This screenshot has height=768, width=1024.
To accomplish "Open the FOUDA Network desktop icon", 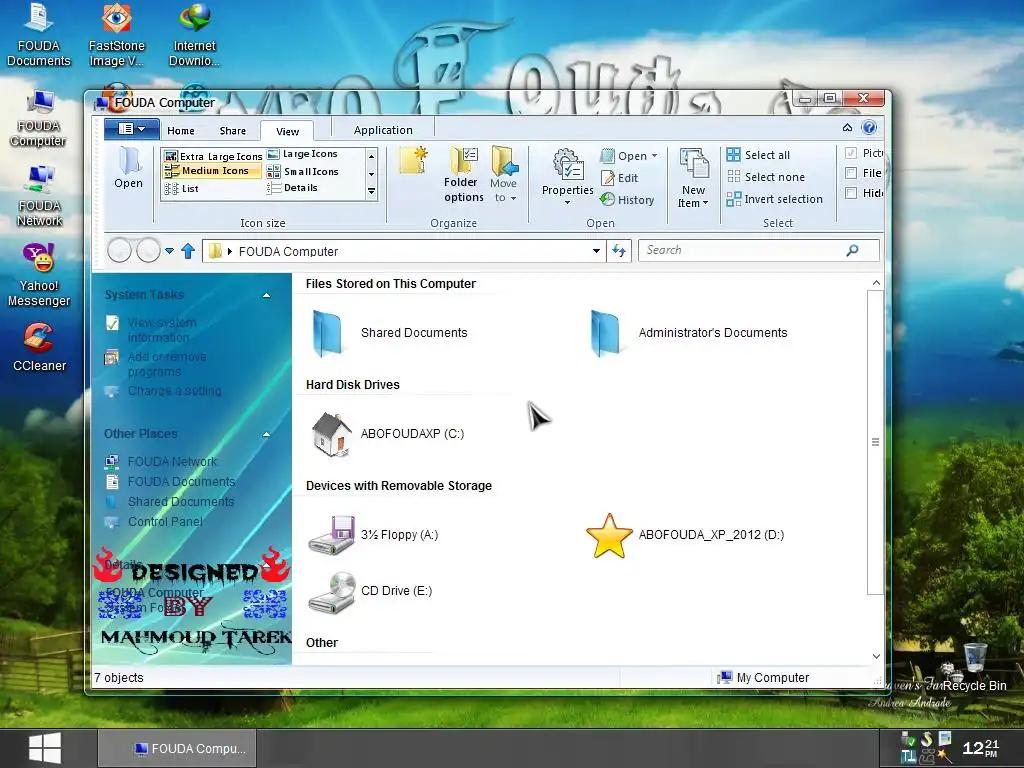I will [39, 195].
